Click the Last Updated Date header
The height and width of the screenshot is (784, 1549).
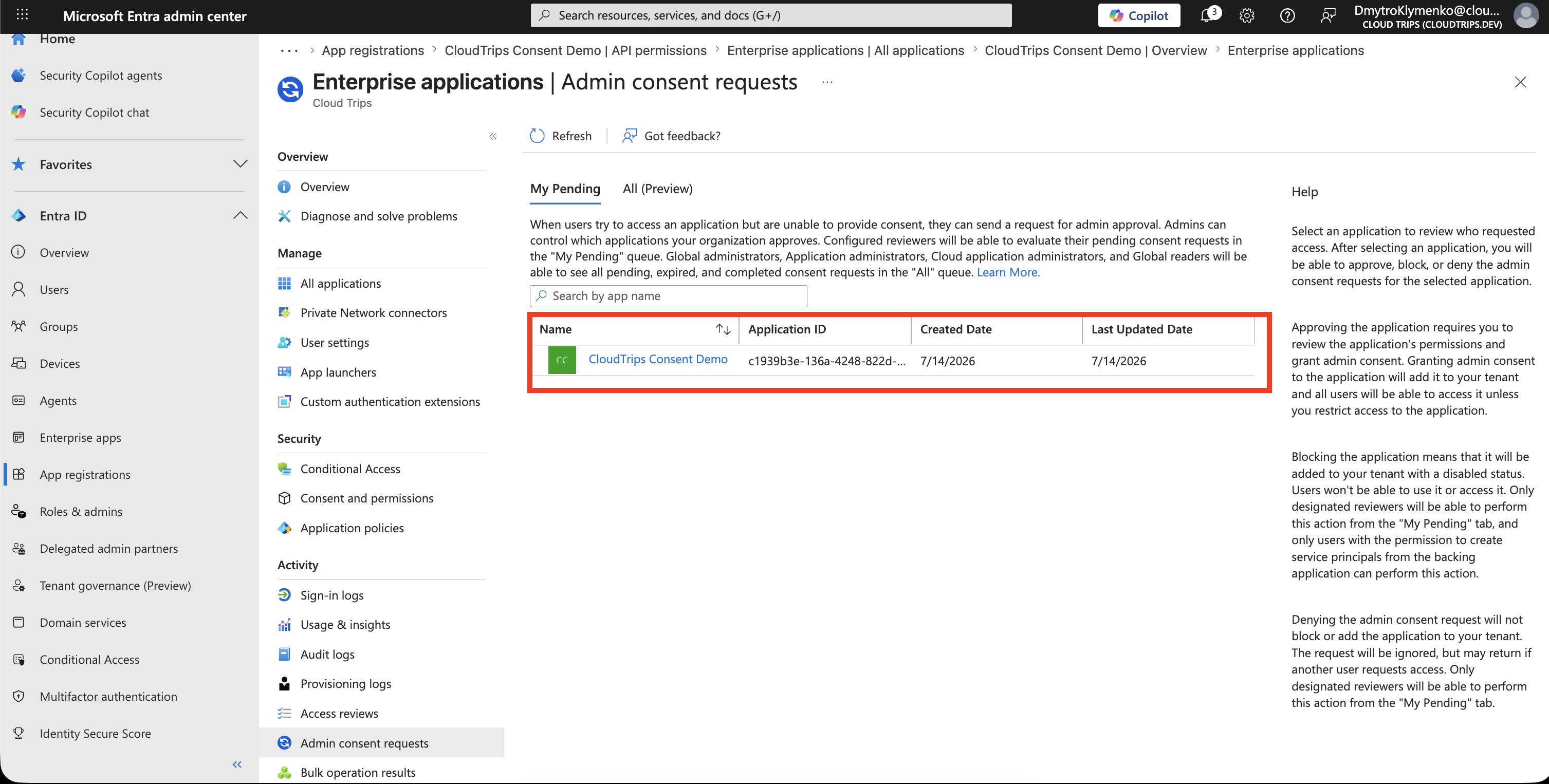point(1141,329)
